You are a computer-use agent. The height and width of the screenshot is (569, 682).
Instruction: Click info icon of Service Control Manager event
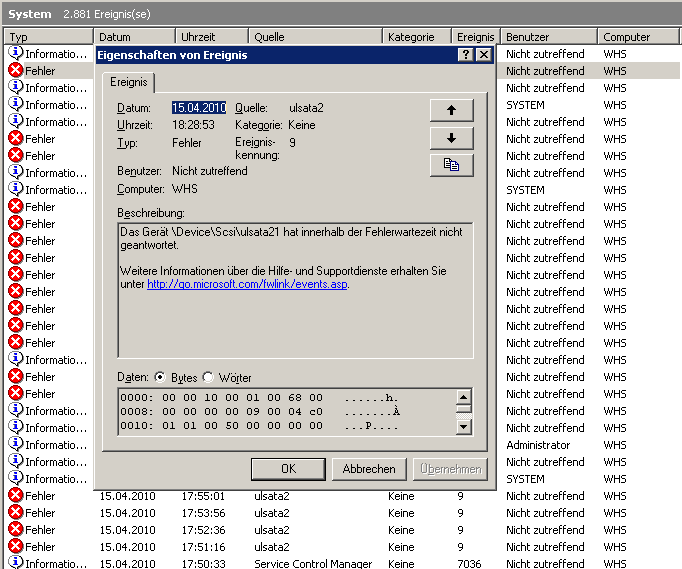coord(16,562)
